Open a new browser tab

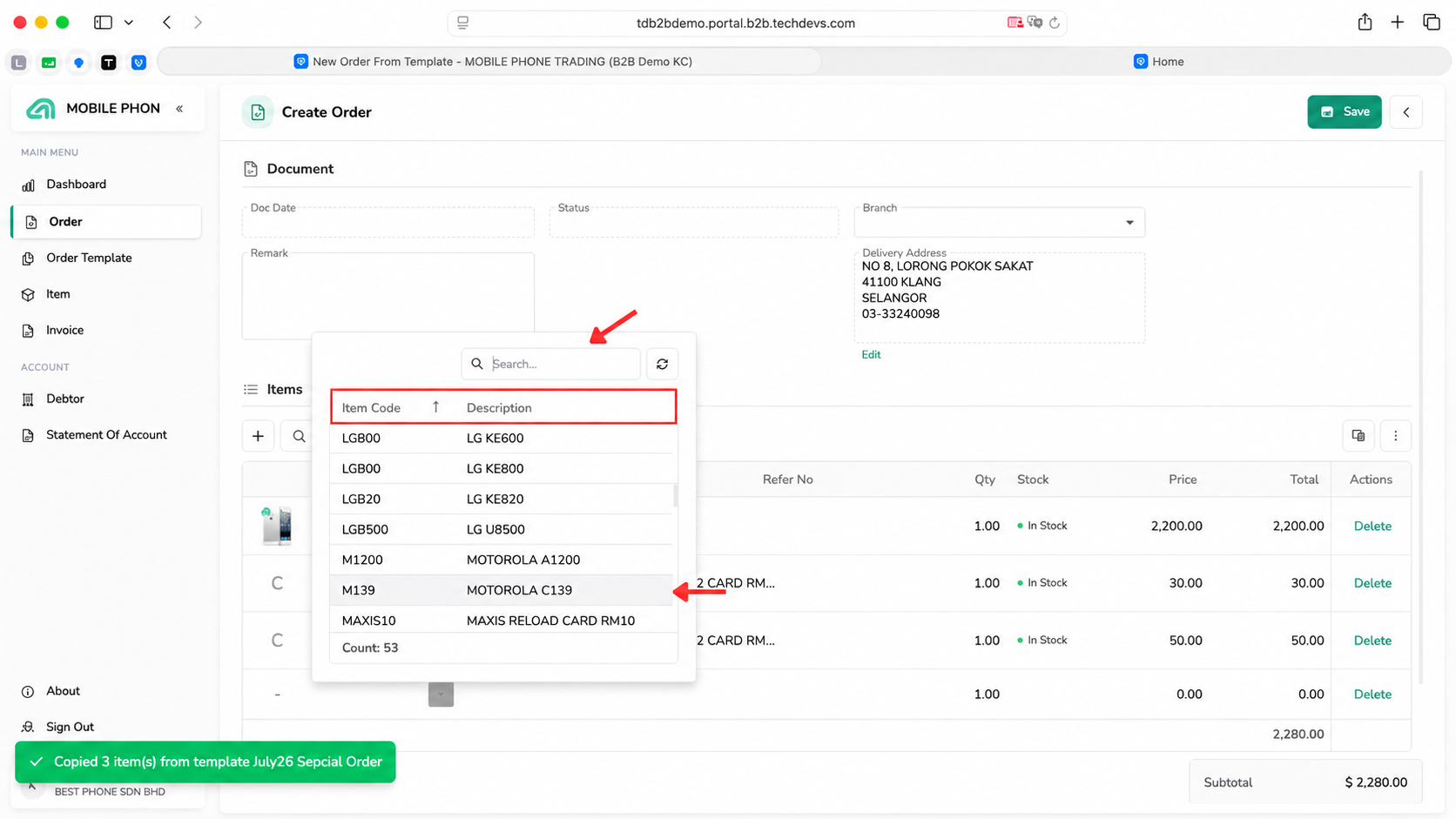[1397, 23]
